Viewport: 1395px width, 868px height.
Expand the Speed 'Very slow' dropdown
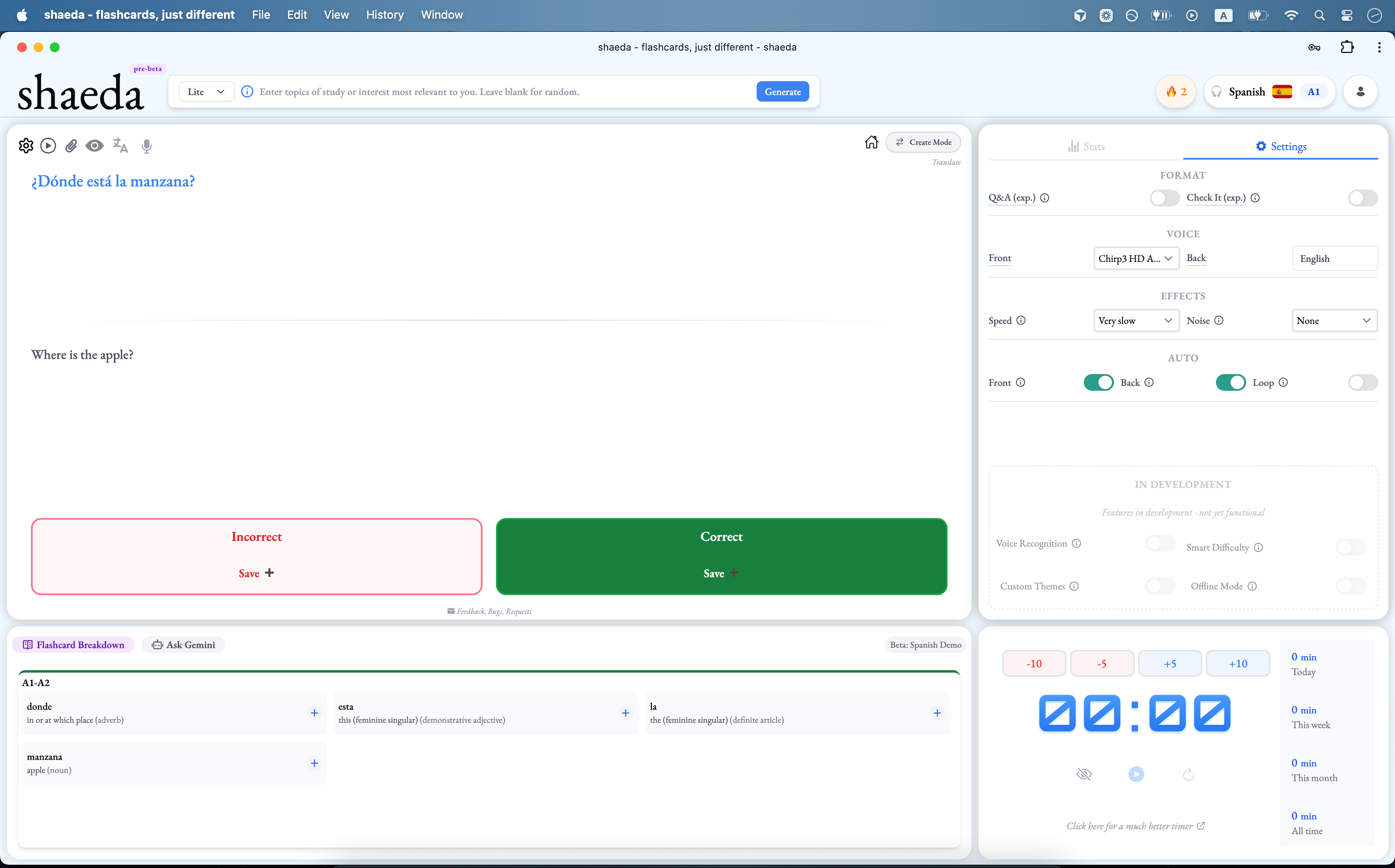(x=1136, y=320)
